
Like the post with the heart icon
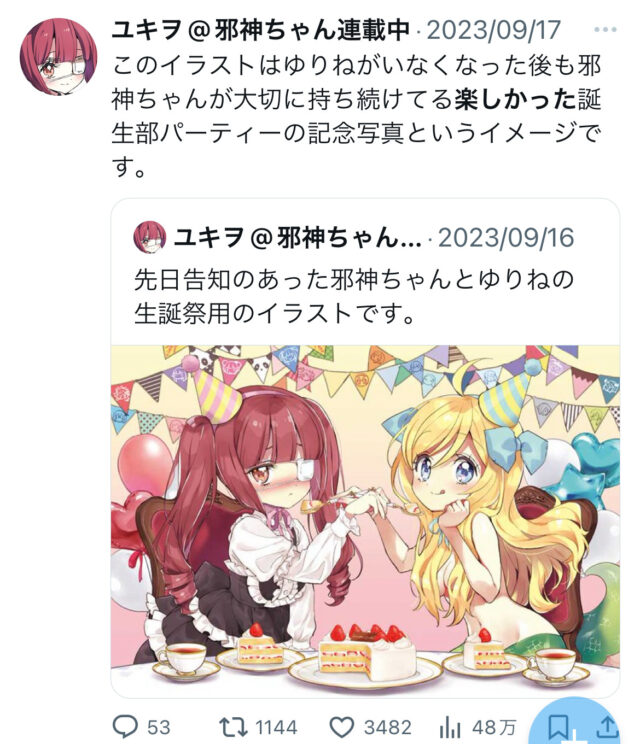342,727
